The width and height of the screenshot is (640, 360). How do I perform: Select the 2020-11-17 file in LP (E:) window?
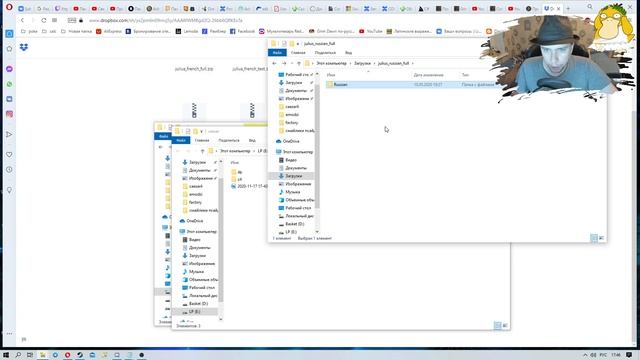[x=249, y=186]
